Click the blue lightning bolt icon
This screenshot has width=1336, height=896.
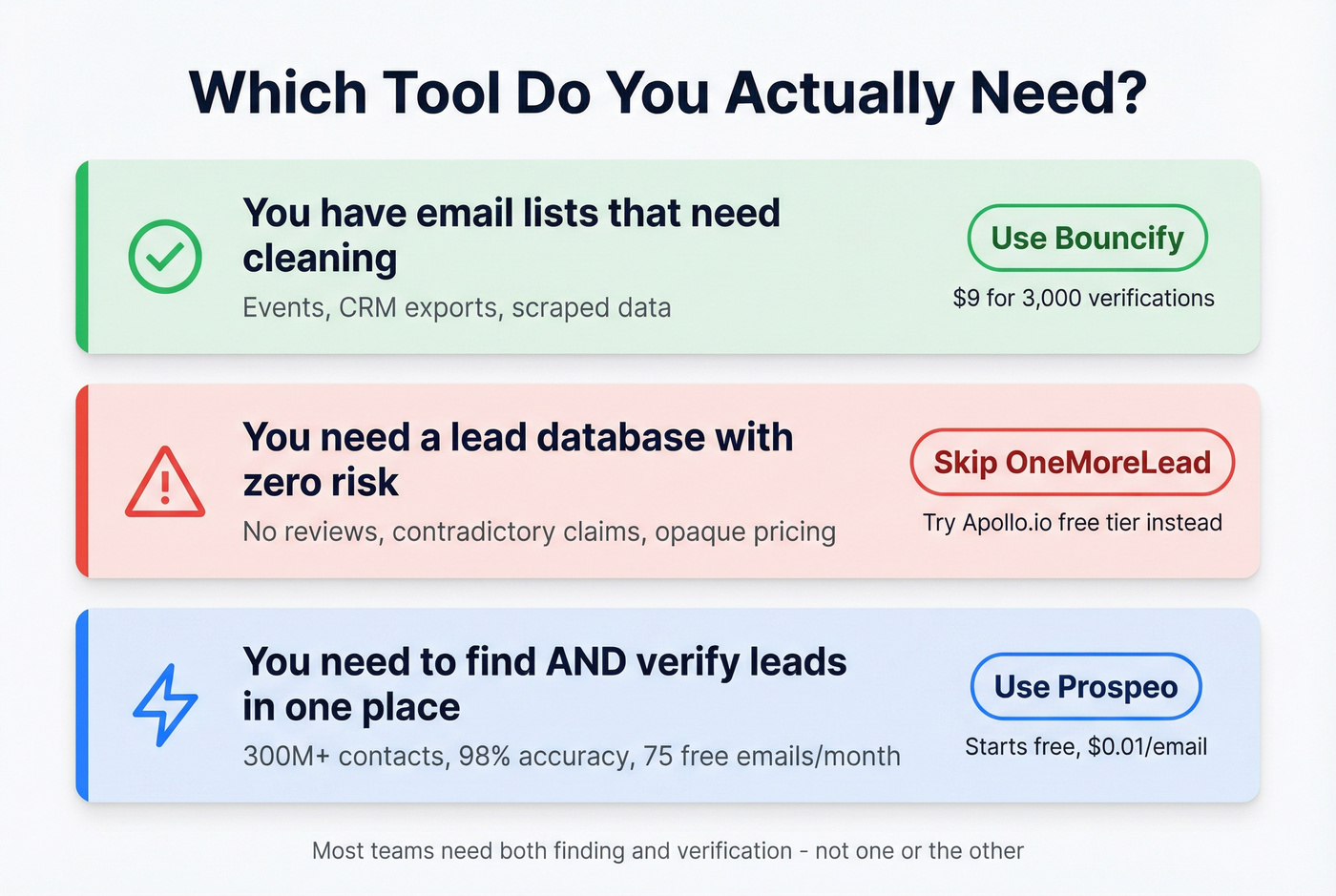tap(165, 704)
